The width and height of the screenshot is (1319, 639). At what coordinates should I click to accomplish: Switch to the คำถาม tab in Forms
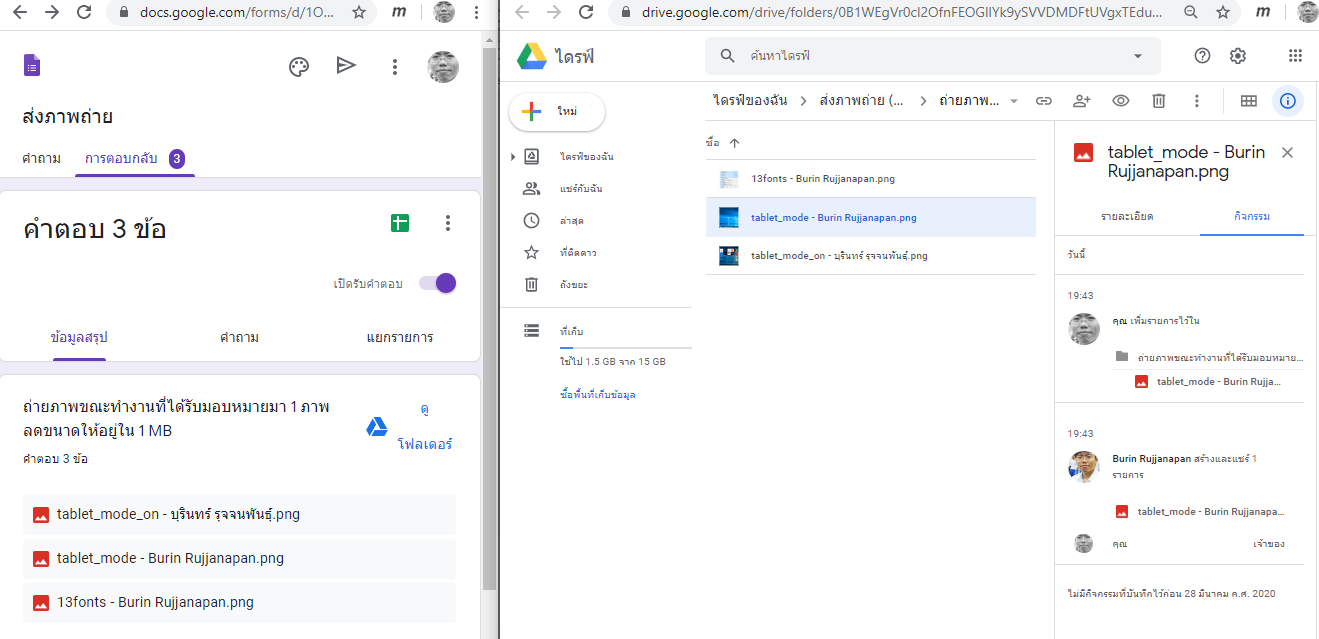point(41,158)
